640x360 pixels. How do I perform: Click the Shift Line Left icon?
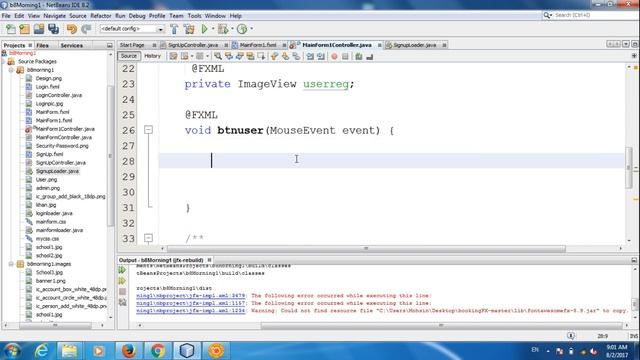click(x=310, y=56)
